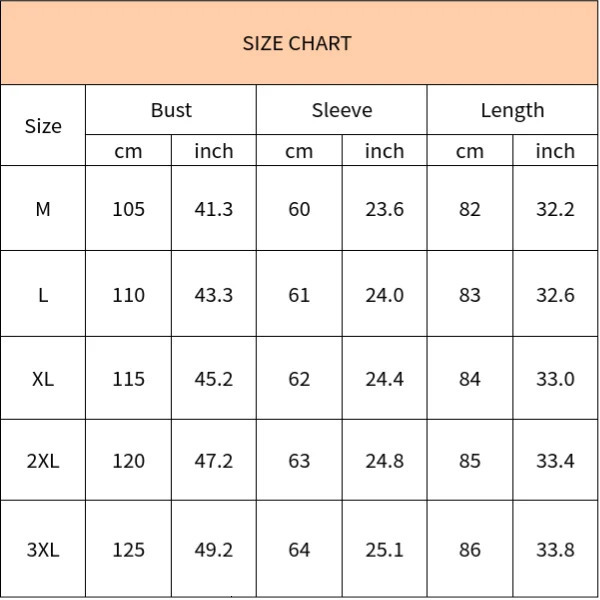The height and width of the screenshot is (600, 600).
Task: Select the 24.8 sleeve inch value
Action: (384, 461)
